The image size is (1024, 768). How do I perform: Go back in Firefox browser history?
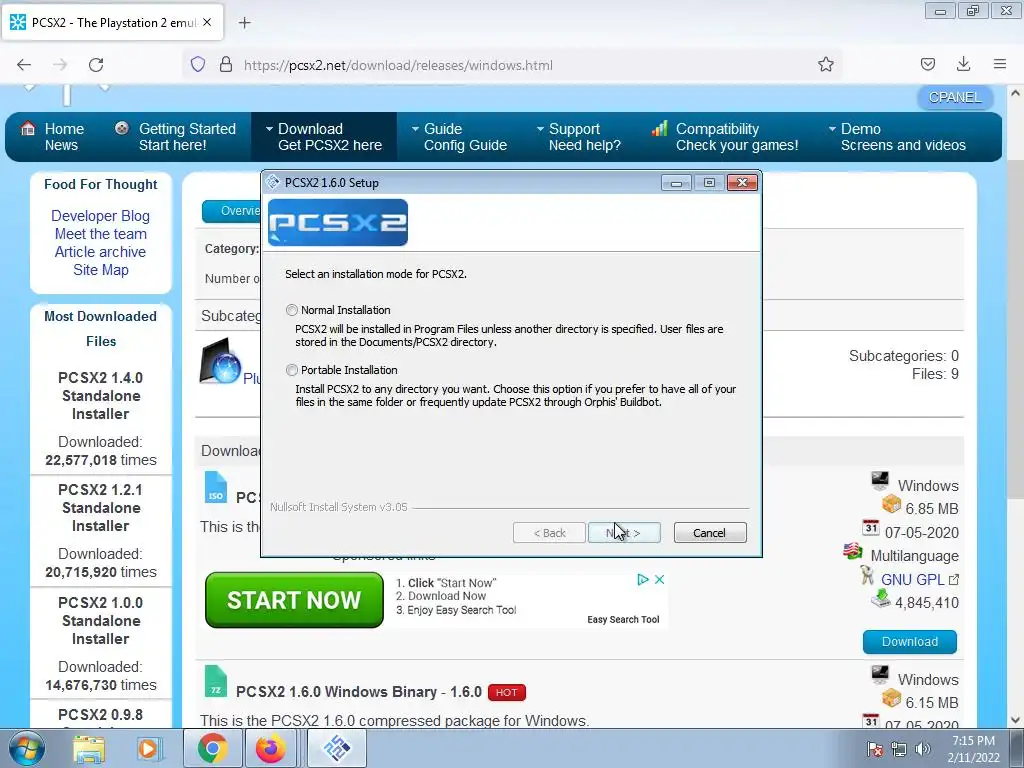point(24,65)
